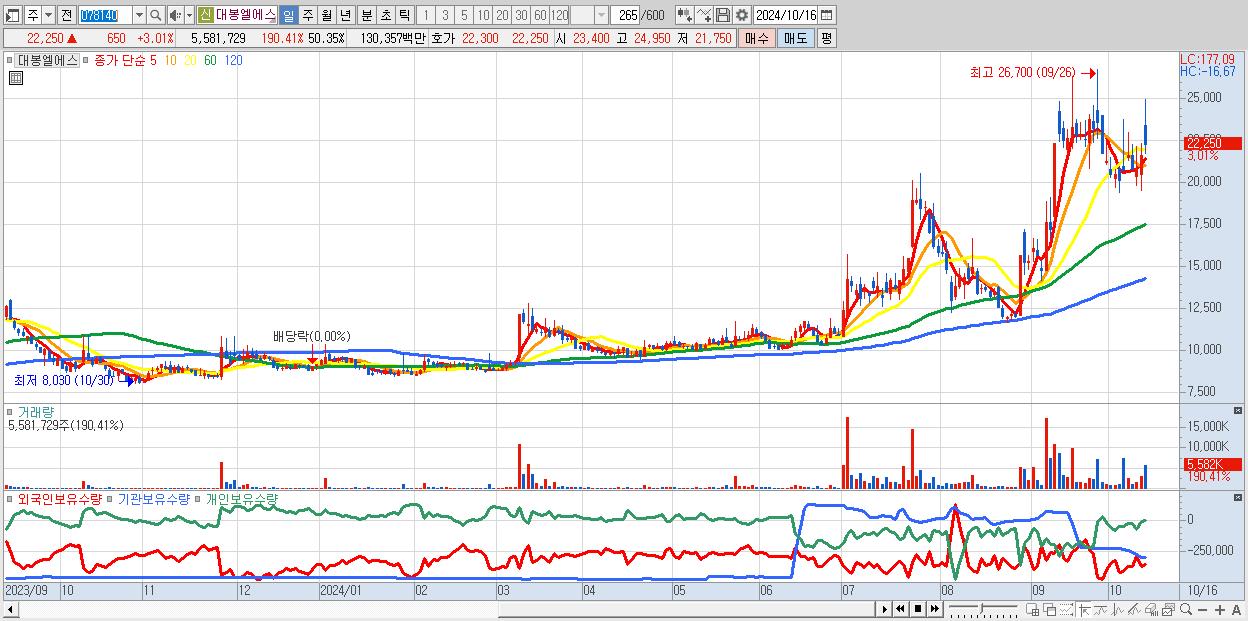
Task: Click the 기관보유수량 indicator label
Action: (x=154, y=498)
